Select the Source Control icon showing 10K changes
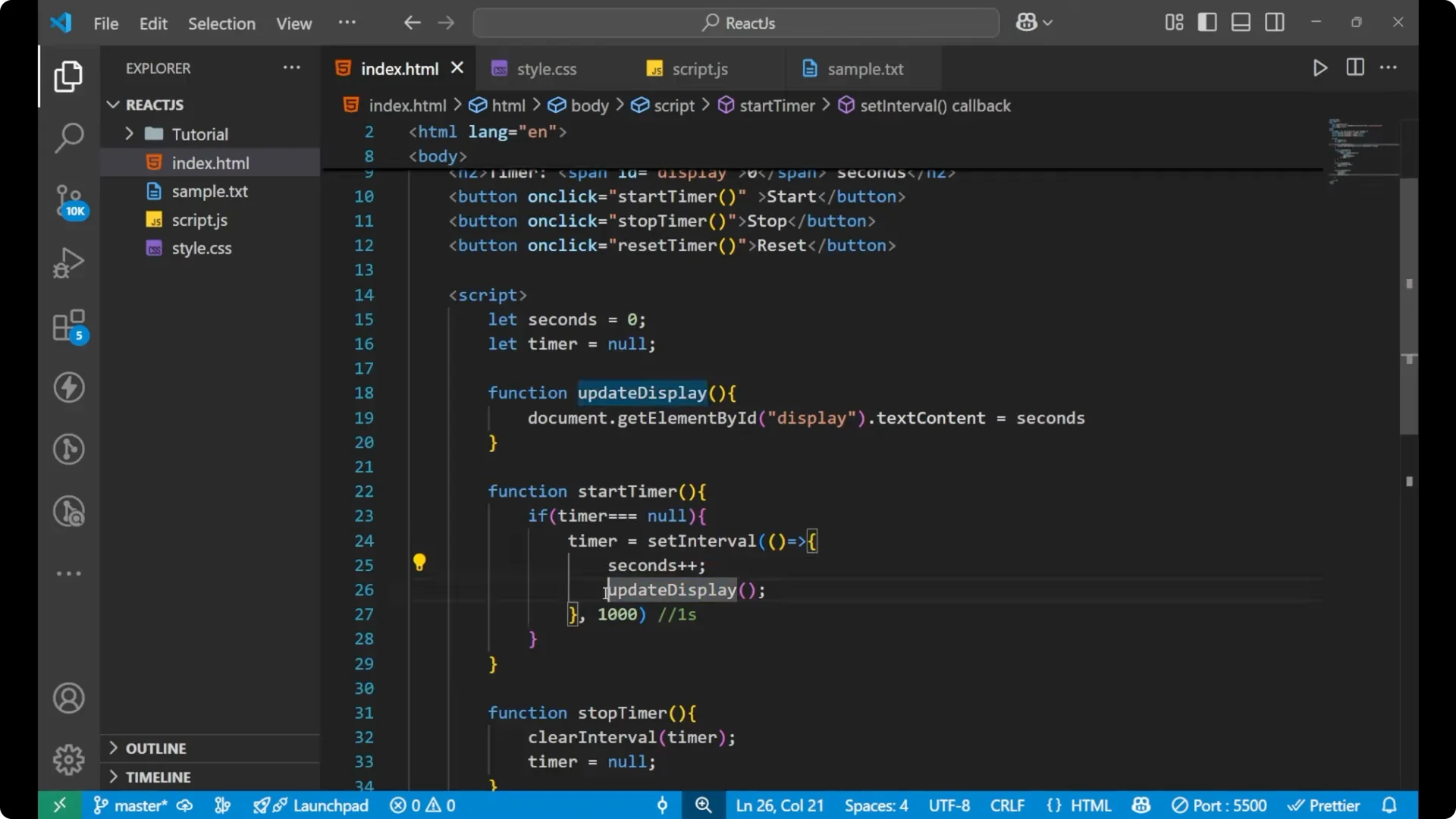This screenshot has height=819, width=1456. click(x=68, y=201)
